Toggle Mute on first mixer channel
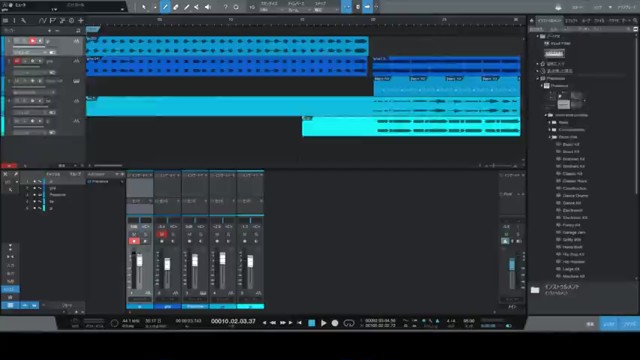Viewport: 640px width, 360px height. coord(134,234)
